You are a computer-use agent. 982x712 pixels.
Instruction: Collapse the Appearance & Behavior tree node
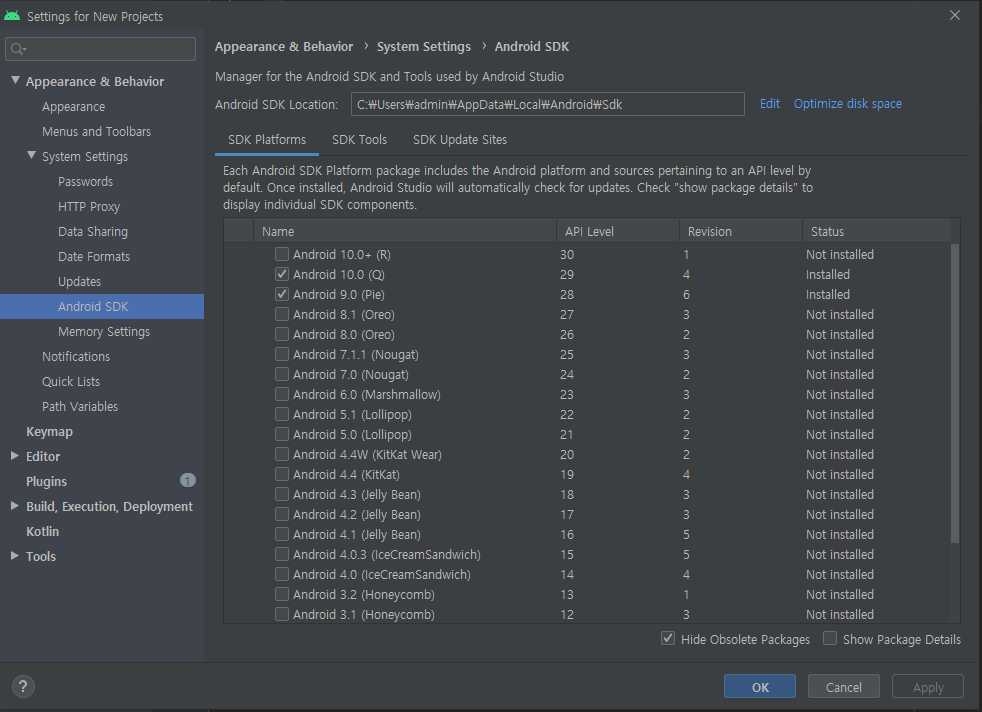16,81
